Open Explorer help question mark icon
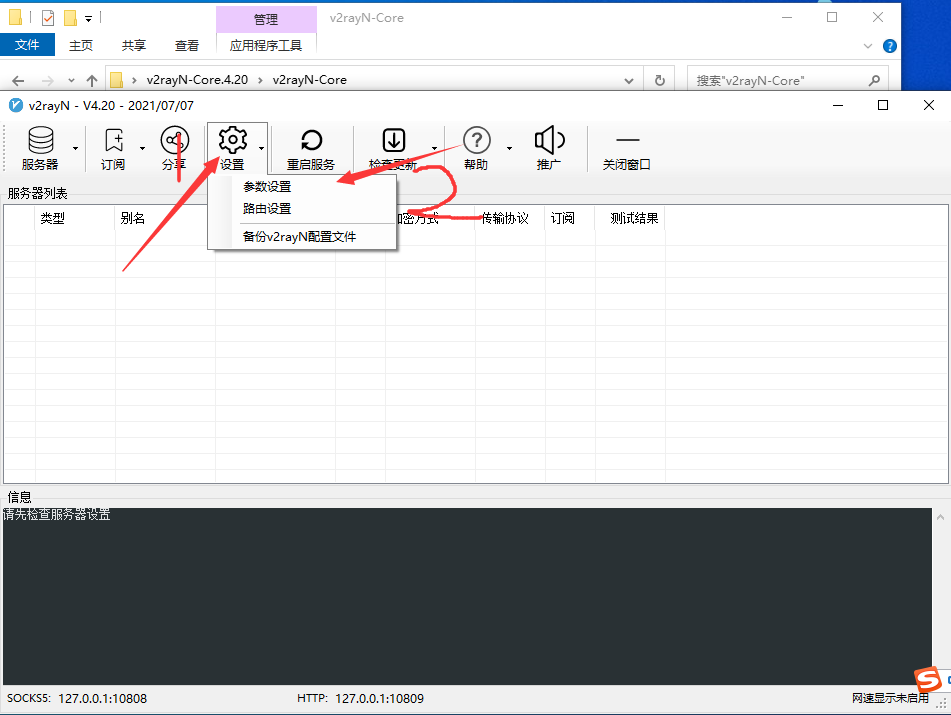 pos(890,46)
